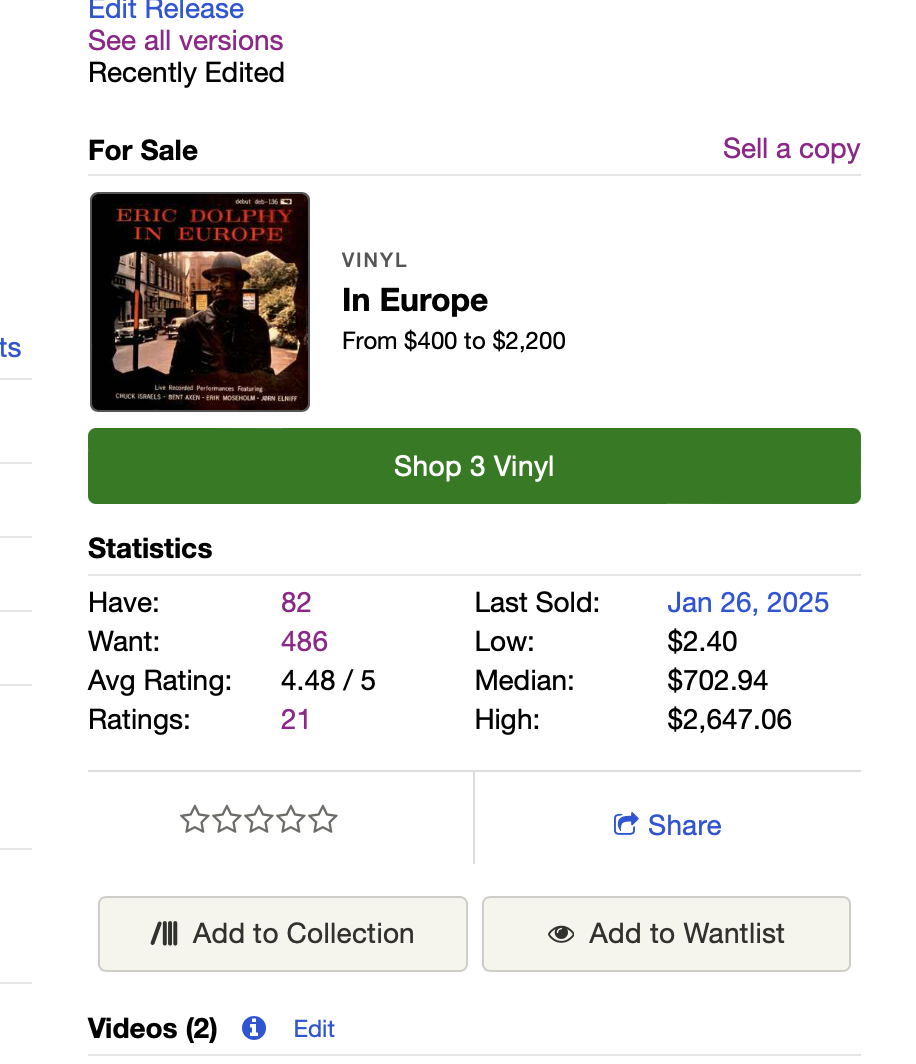Open the Have count 82
The width and height of the screenshot is (916, 1064).
click(x=296, y=602)
